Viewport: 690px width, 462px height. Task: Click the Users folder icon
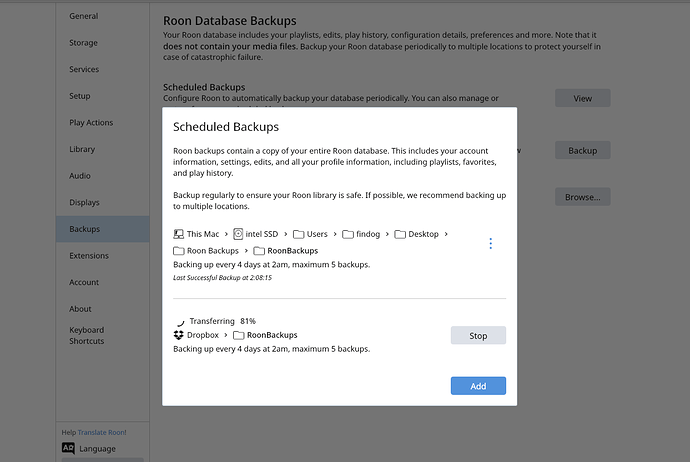(x=299, y=234)
